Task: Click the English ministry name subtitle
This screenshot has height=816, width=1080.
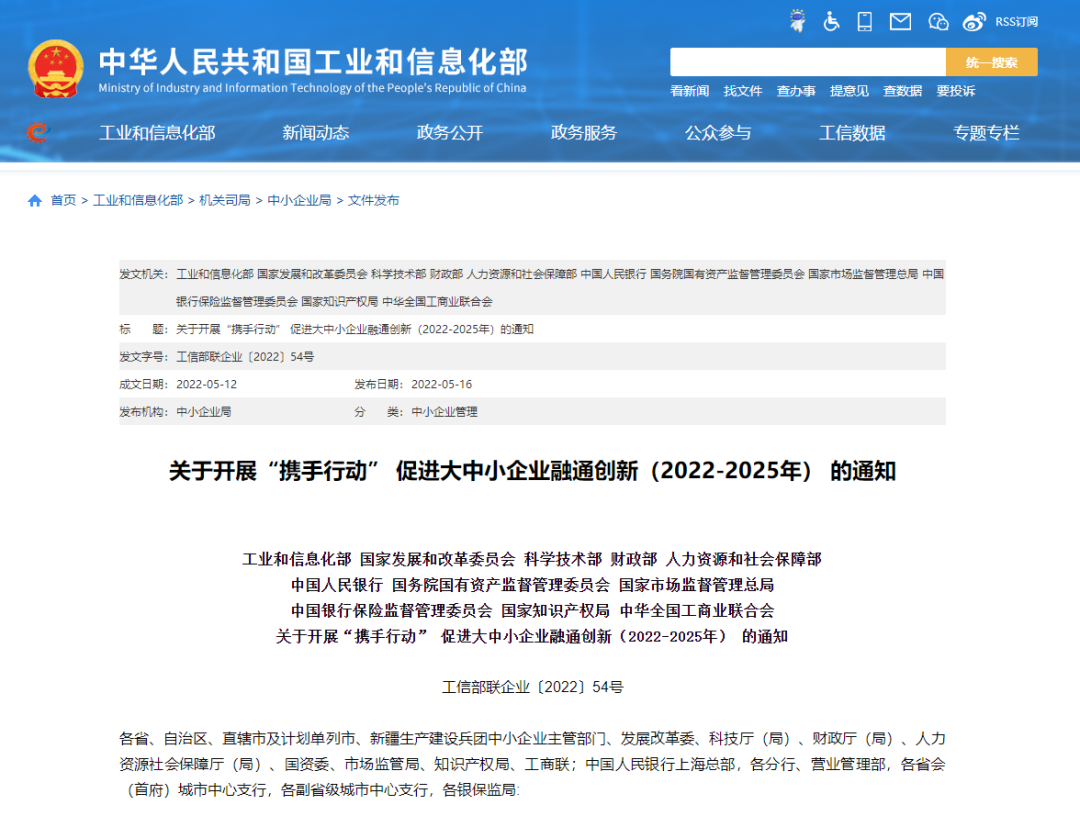Action: (312, 88)
